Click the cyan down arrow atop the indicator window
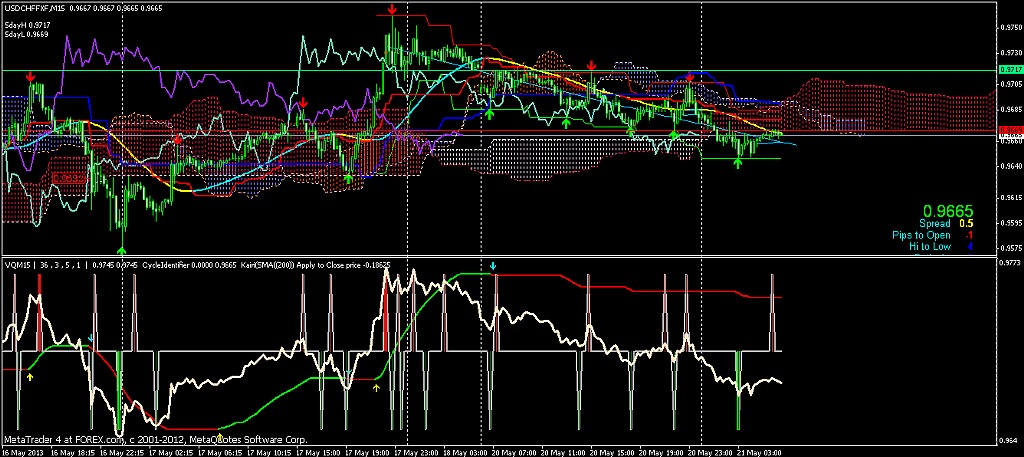 [x=493, y=266]
